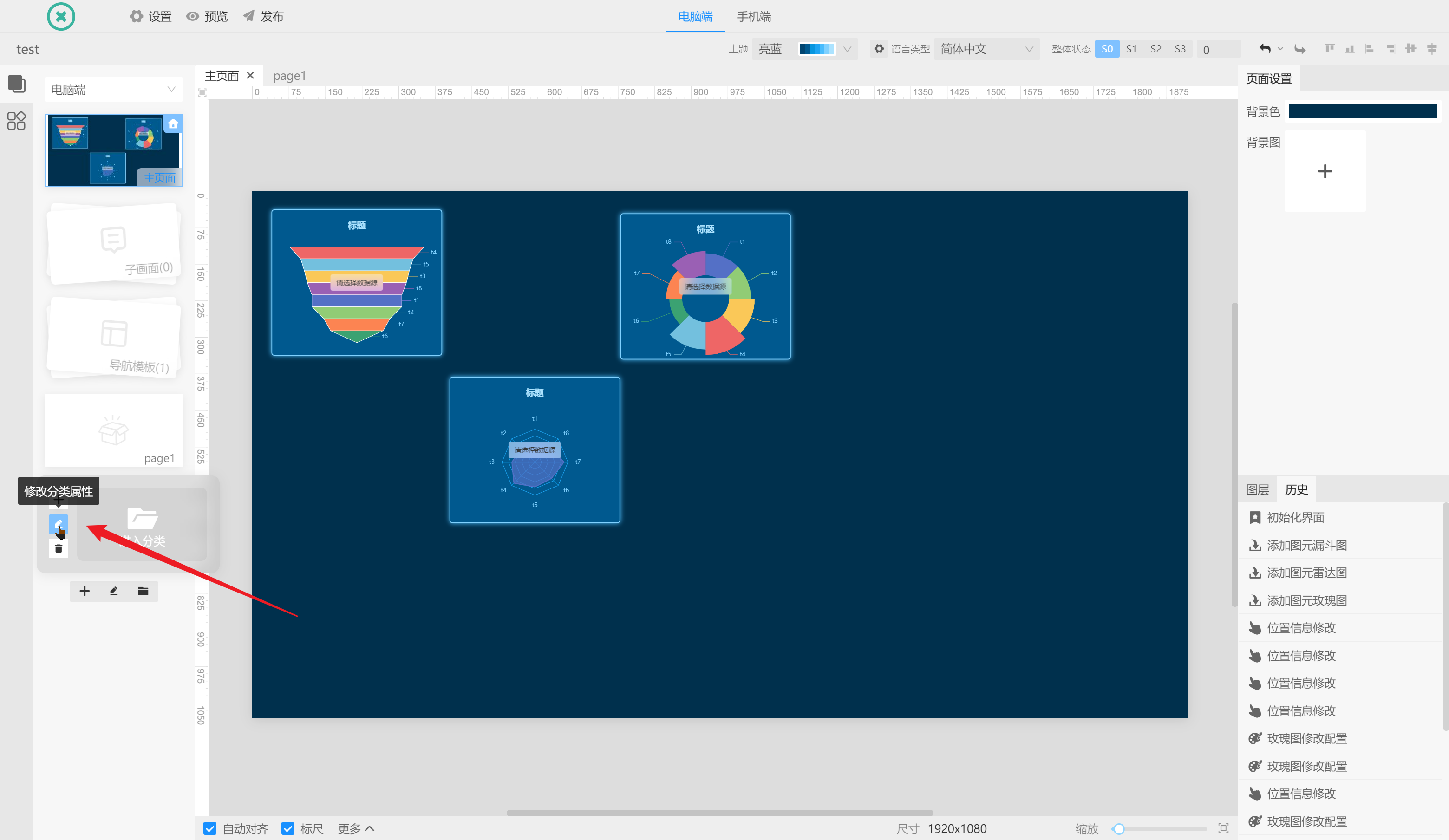Click the plus add icon in bottom toolbar

[85, 591]
